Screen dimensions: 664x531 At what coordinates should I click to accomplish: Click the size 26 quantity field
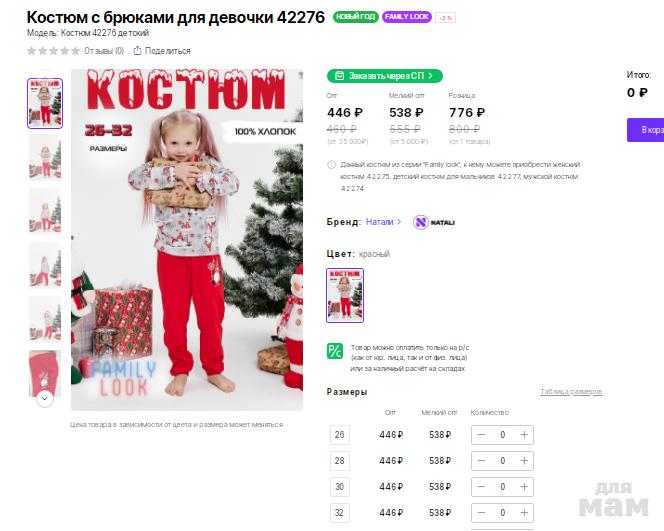502,435
